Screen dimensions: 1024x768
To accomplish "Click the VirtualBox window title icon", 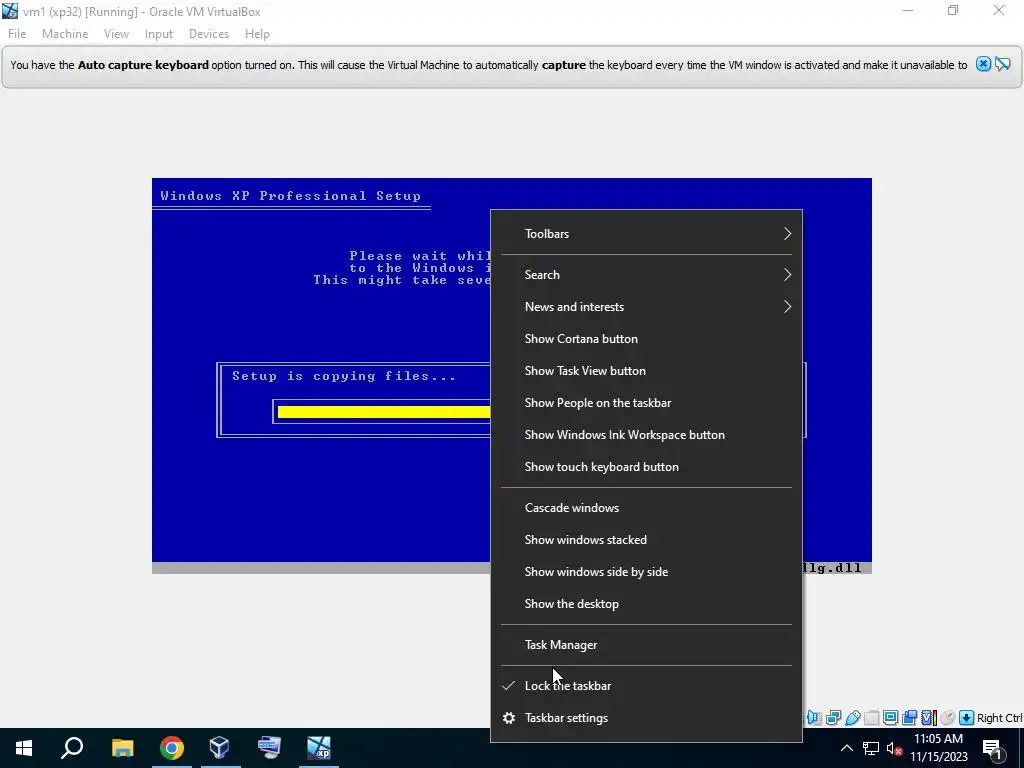I will (x=10, y=11).
